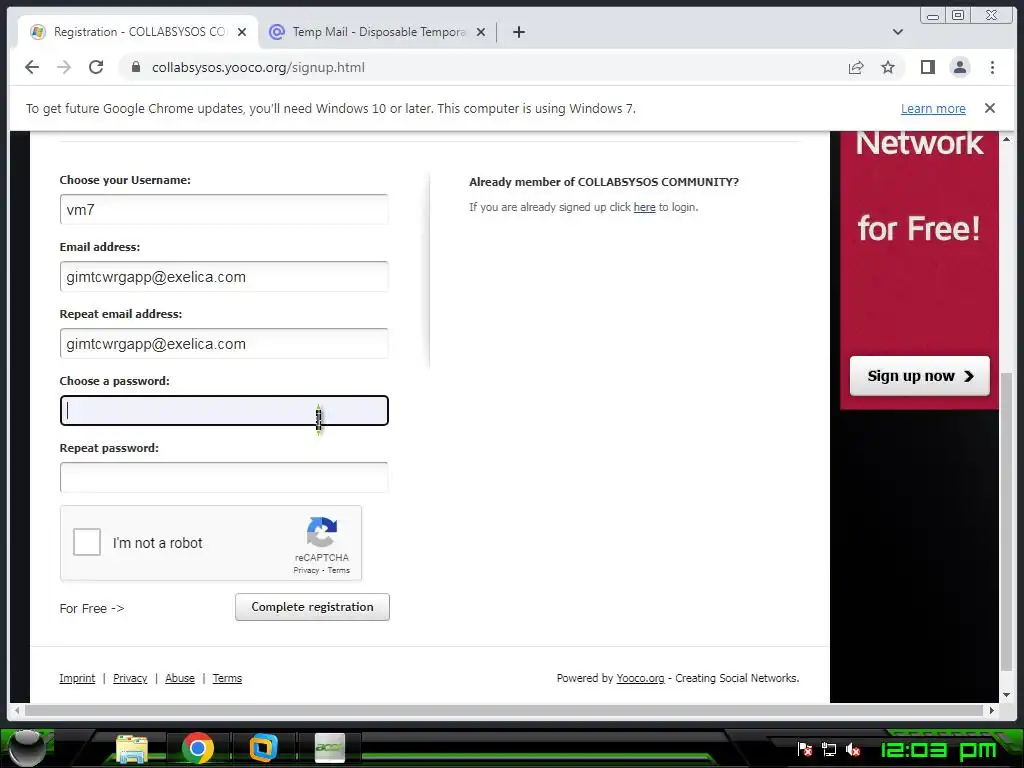The image size is (1024, 768).
Task: Go back to the previous page
Action: tap(31, 67)
